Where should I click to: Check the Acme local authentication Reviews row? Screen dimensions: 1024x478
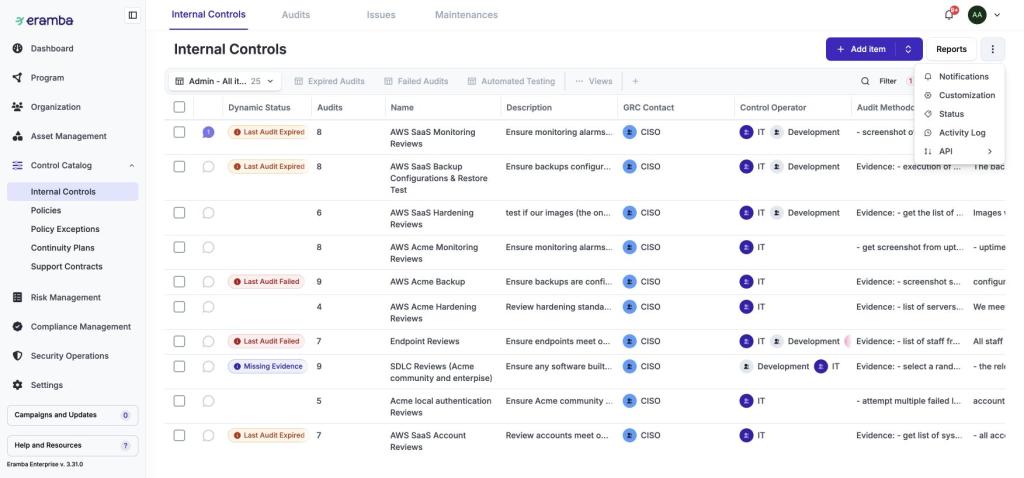(179, 401)
